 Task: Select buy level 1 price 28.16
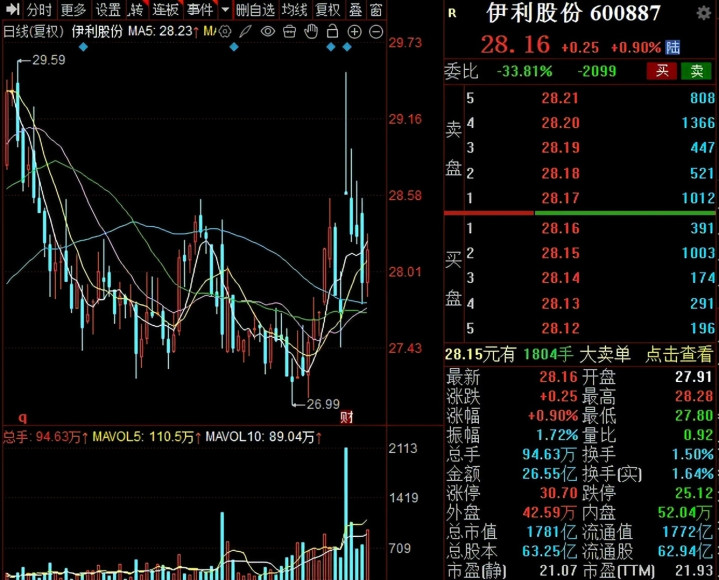[x=560, y=228]
